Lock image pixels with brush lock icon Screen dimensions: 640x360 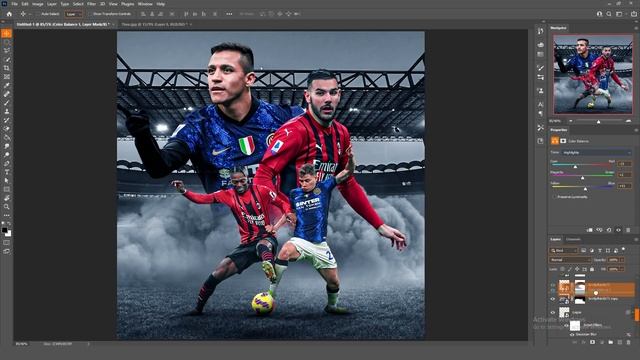point(570,269)
